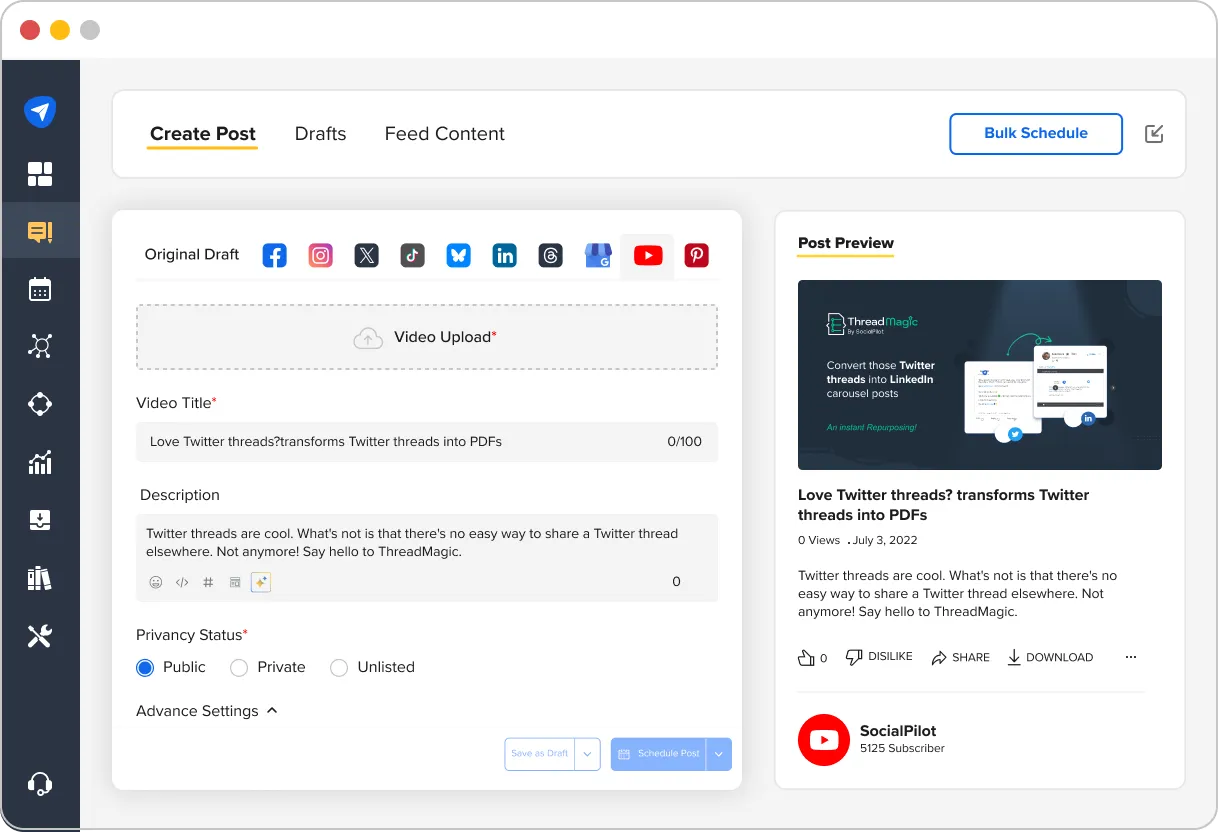Collapse the Advance Settings section

271,710
